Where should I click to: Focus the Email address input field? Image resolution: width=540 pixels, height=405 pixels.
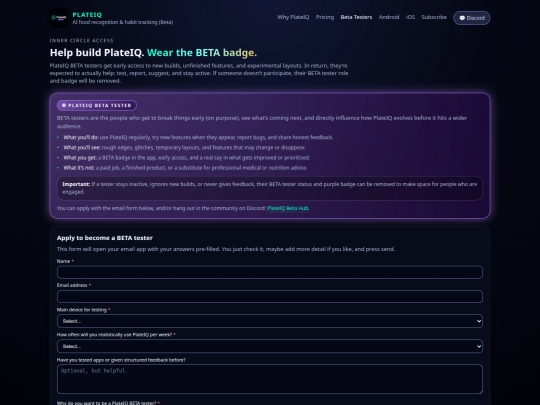pyautogui.click(x=270, y=297)
